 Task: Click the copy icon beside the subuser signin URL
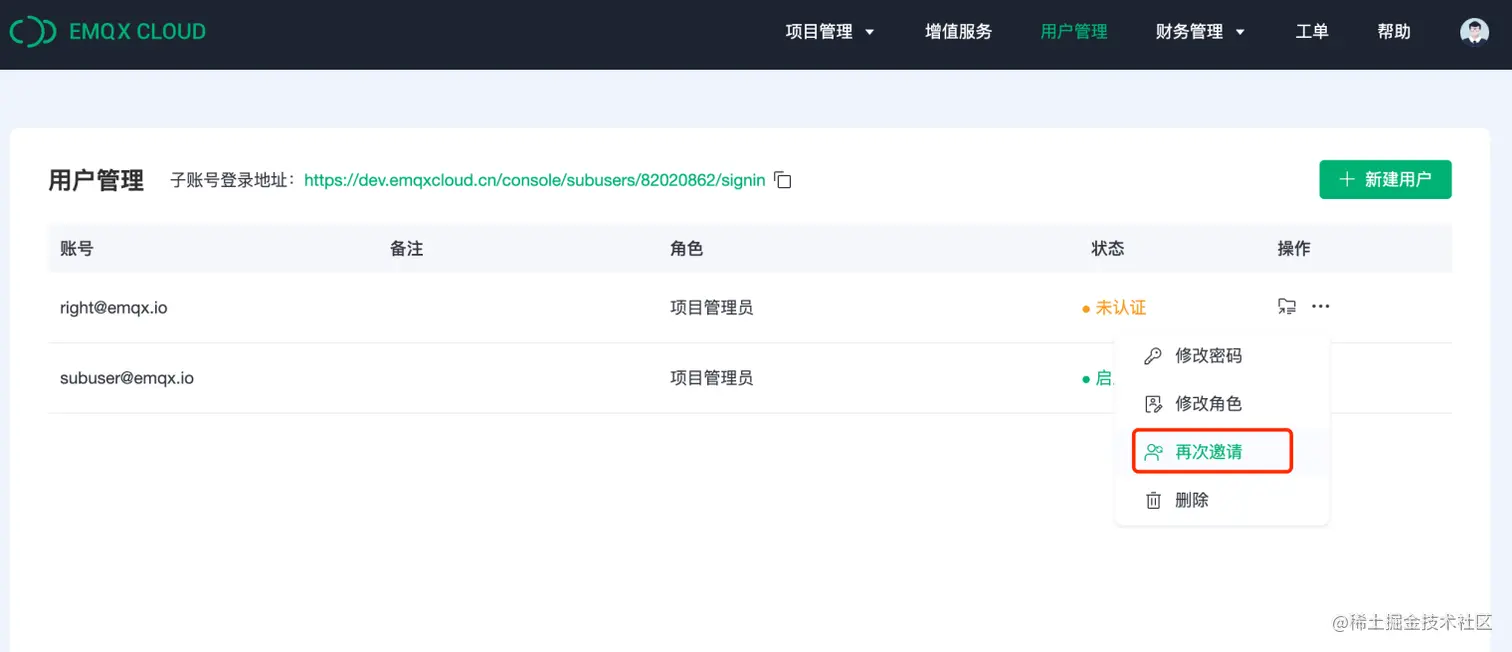pyautogui.click(x=781, y=180)
